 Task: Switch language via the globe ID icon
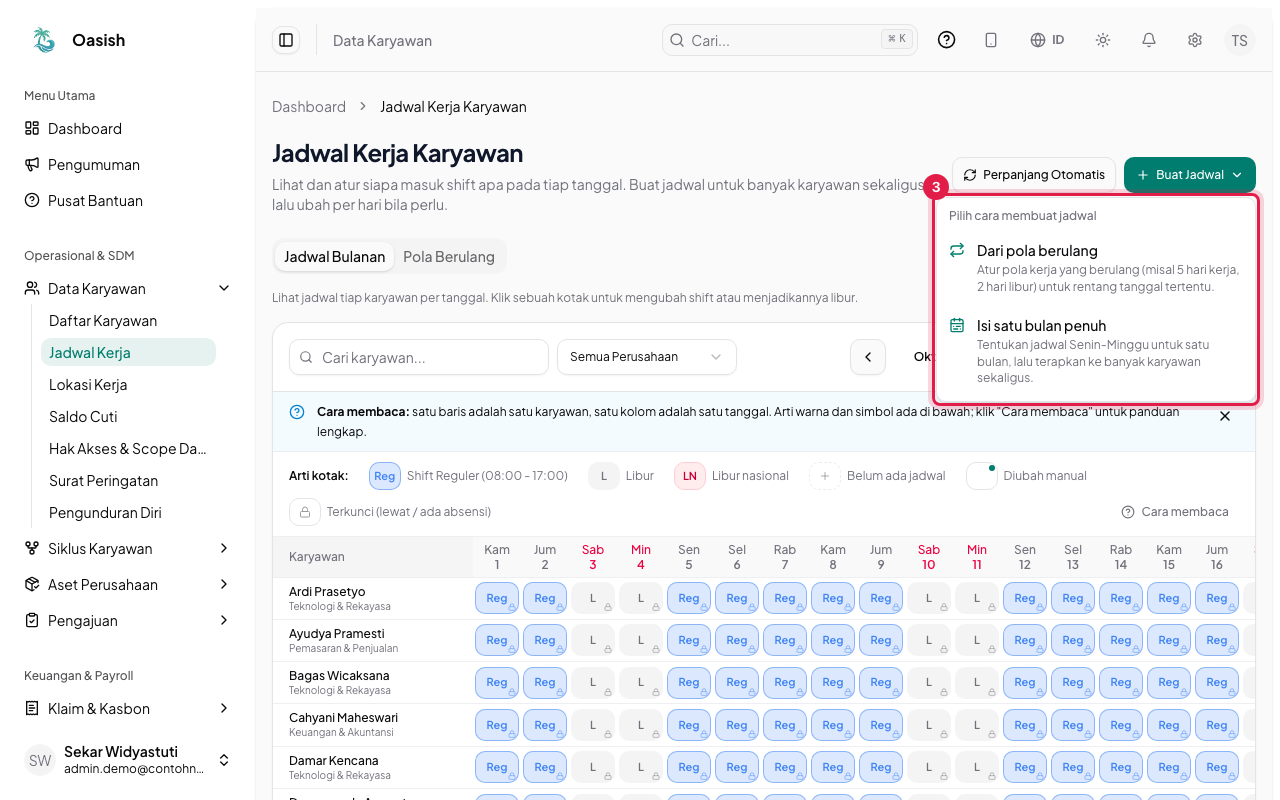[1047, 40]
